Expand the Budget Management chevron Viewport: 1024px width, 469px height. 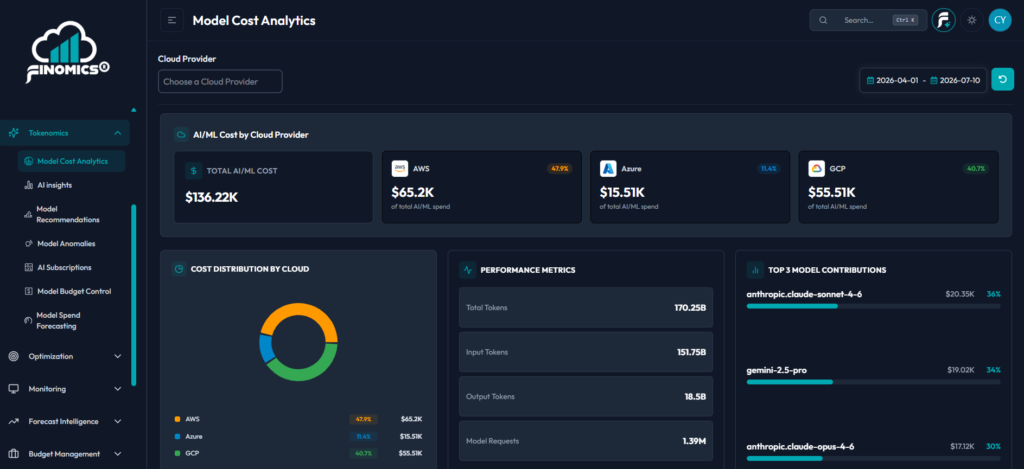coord(118,454)
